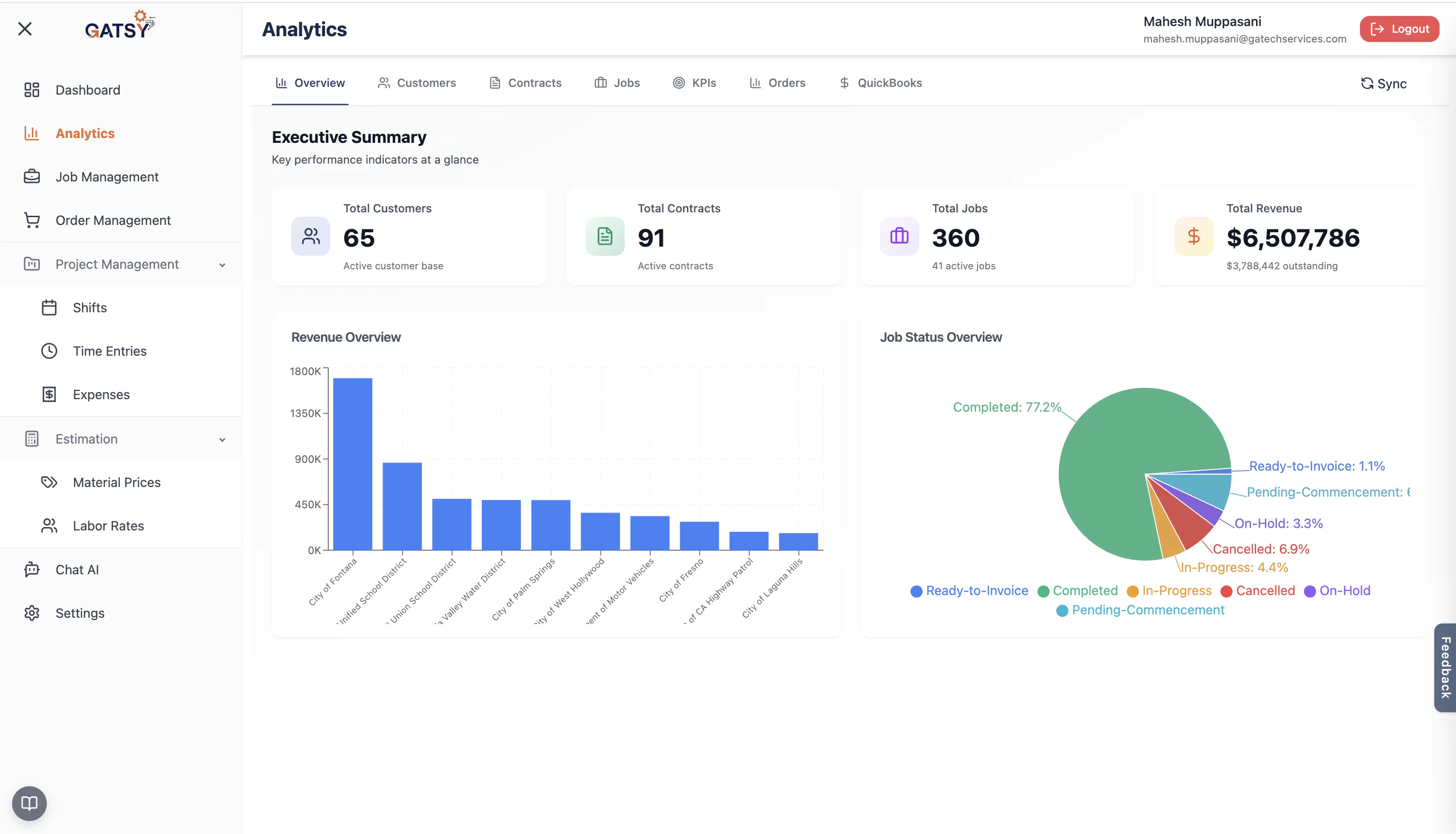Open Job Management briefcase icon

point(31,177)
